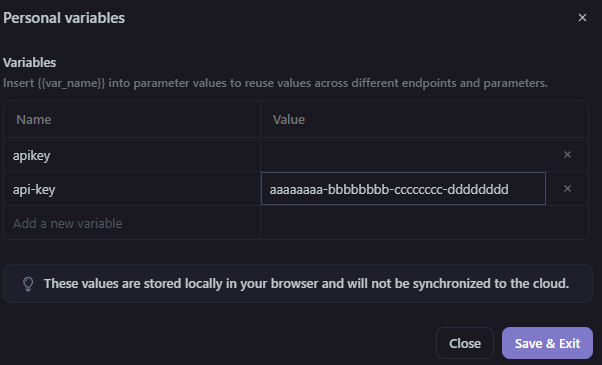Screen dimensions: 602x365
Task: Click the Variables section heading
Action: click(30, 63)
